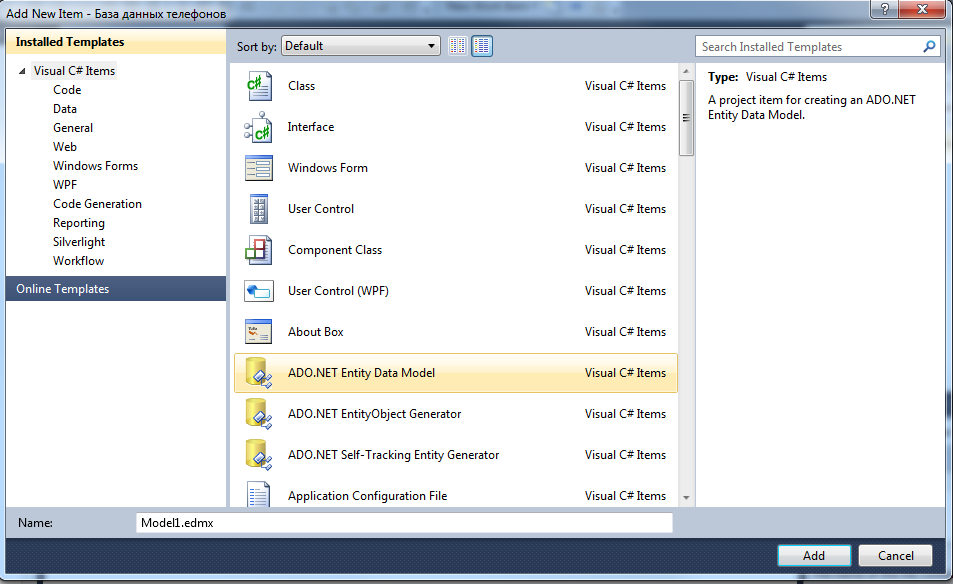Pick the Windows Form template icon
This screenshot has width=953, height=584.
(x=259, y=168)
